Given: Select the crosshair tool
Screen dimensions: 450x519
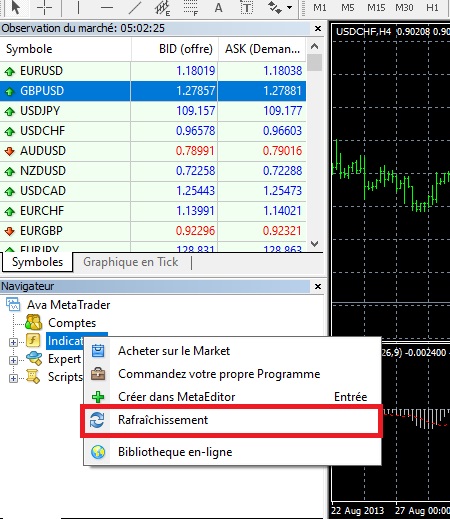Looking at the screenshot, I should [44, 7].
